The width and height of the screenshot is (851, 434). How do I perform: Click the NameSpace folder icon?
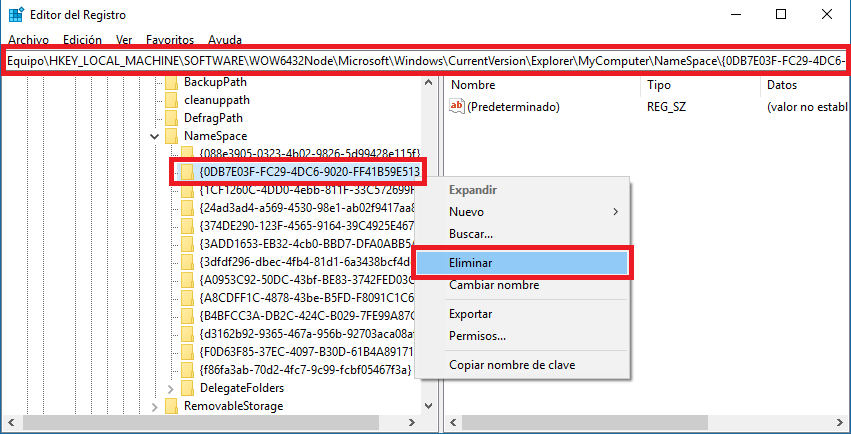point(172,136)
